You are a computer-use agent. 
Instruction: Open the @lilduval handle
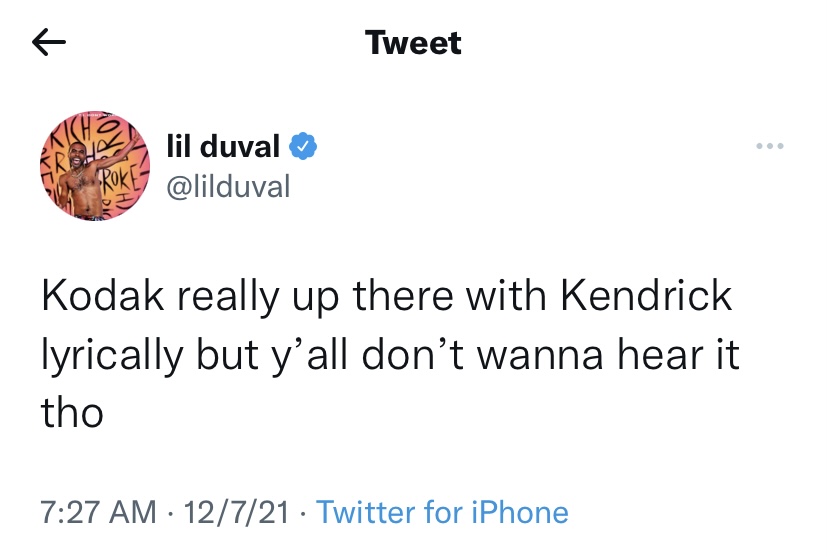point(228,187)
